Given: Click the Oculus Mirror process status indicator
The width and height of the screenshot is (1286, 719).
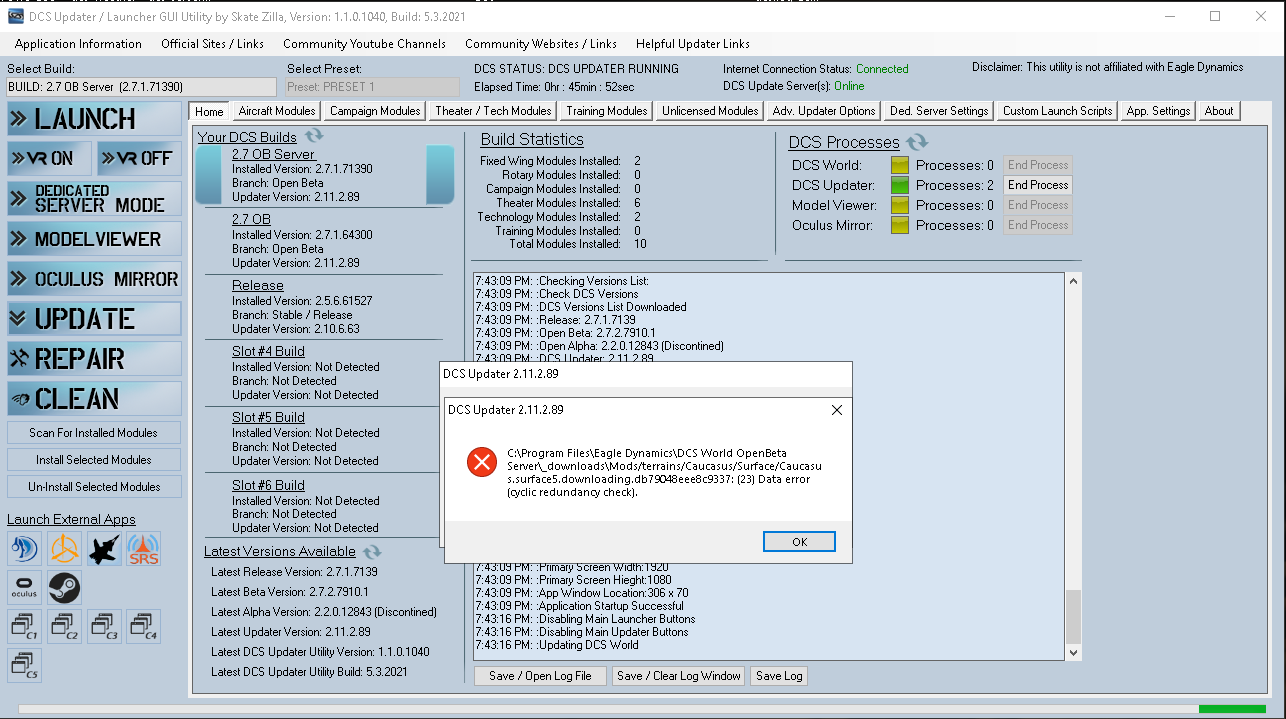Looking at the screenshot, I should [x=899, y=225].
